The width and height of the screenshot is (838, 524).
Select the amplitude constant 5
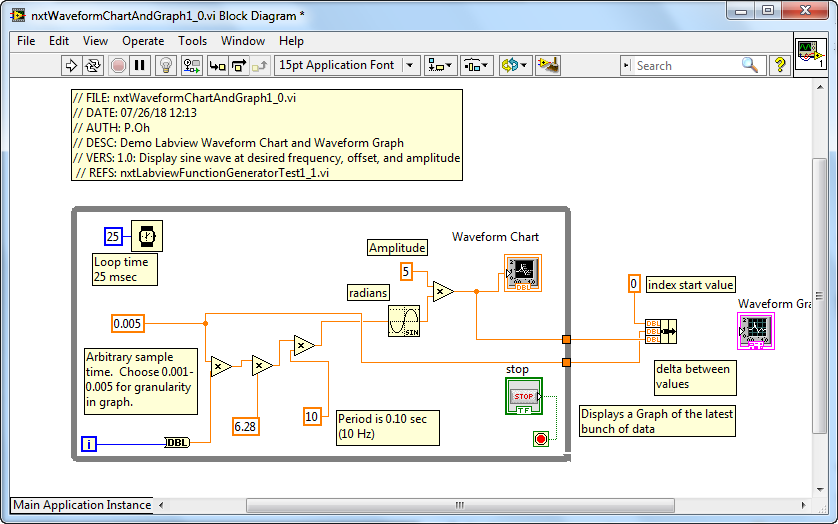(406, 272)
